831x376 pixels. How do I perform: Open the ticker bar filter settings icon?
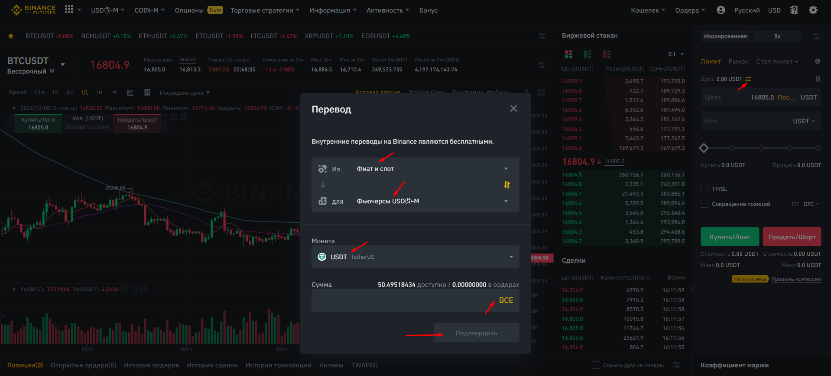pyautogui.click(x=542, y=36)
